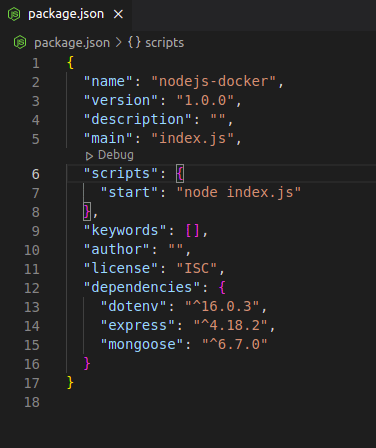Click the "express" dependency key
This screenshot has width=376, height=448.
click(x=138, y=326)
